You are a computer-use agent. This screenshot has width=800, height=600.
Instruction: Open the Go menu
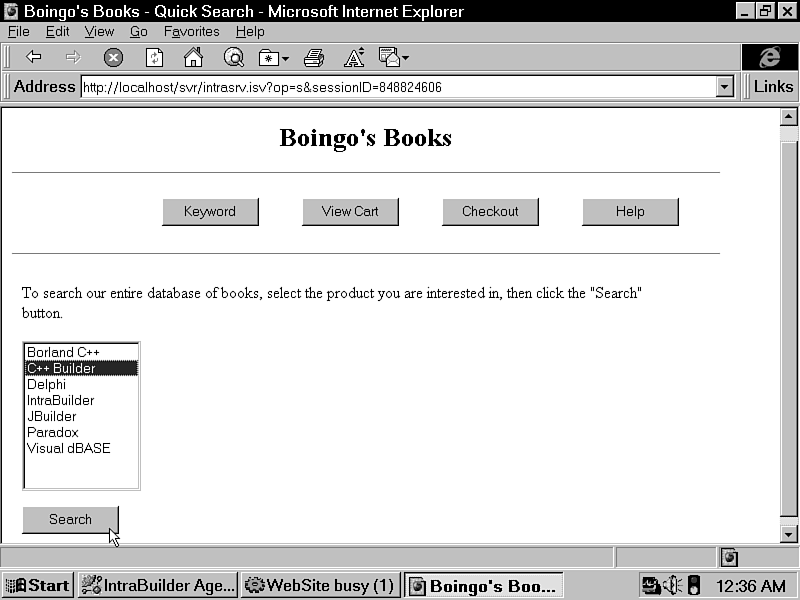pos(139,32)
